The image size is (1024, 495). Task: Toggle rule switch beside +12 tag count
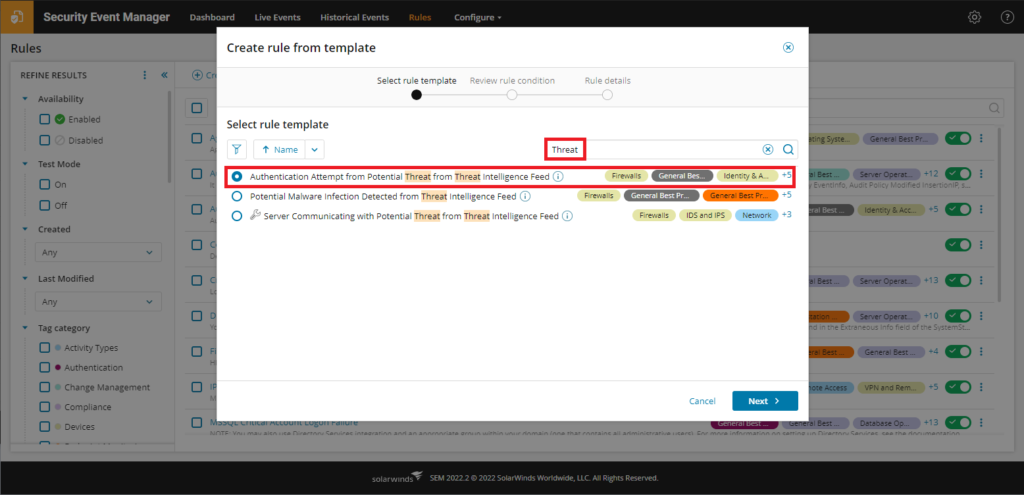coord(959,174)
